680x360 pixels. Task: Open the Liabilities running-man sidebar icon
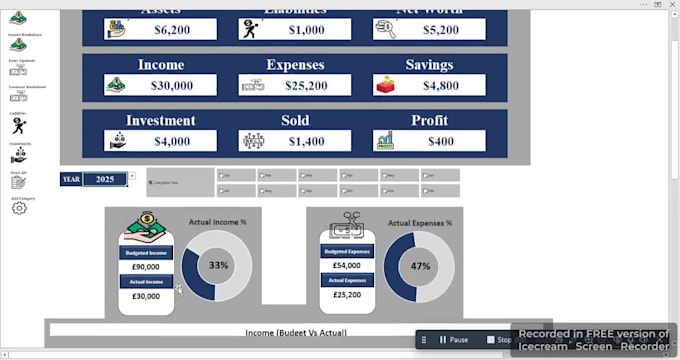[x=19, y=126]
